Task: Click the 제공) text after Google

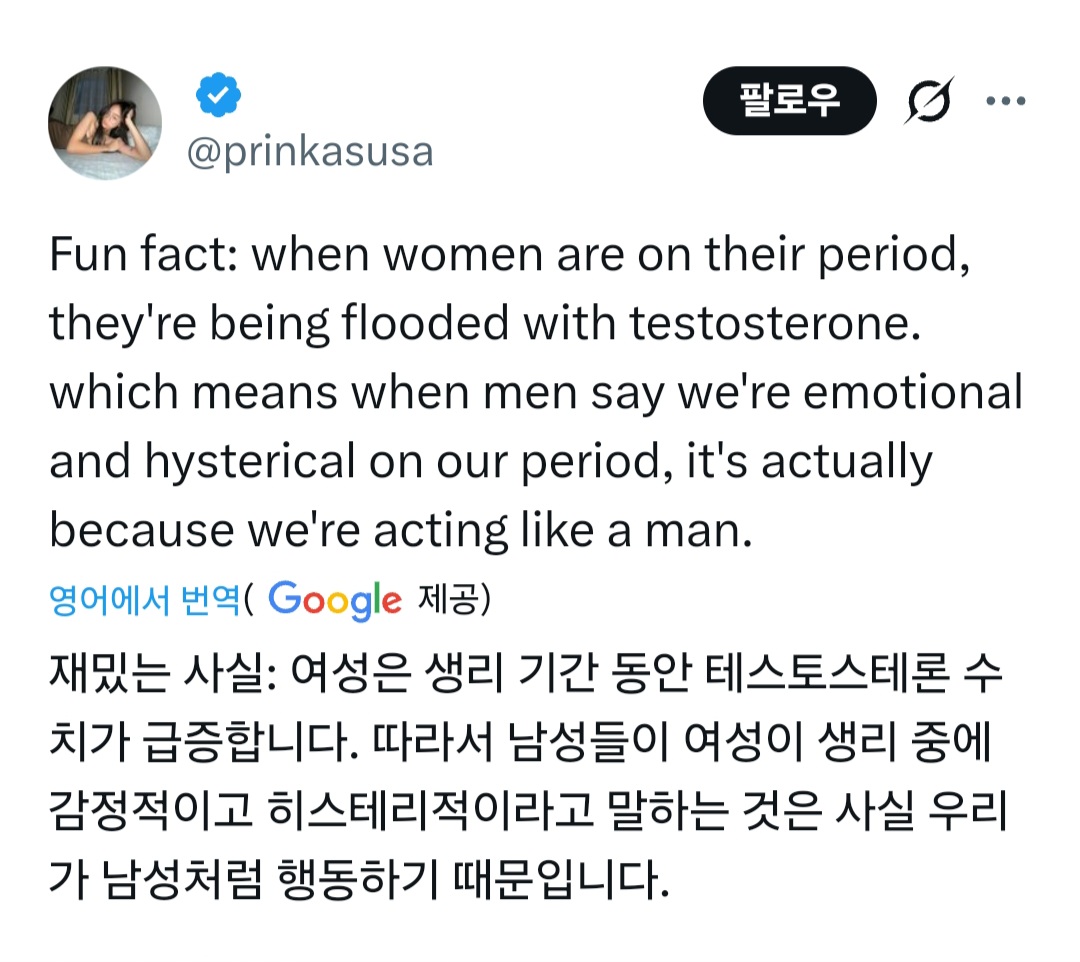Action: [454, 599]
